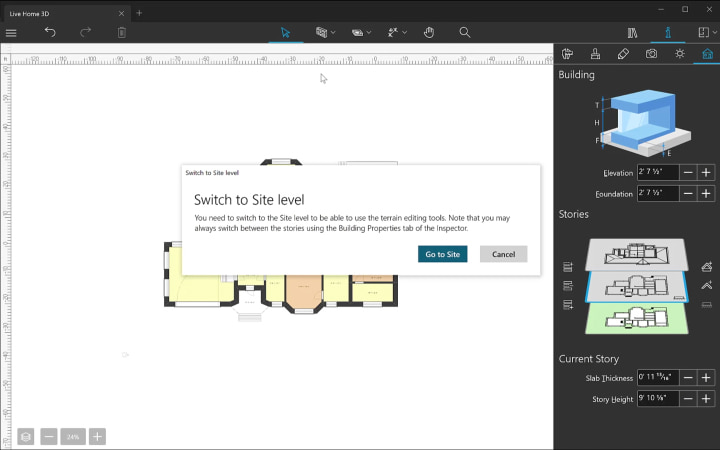Image resolution: width=720 pixels, height=450 pixels.
Task: Choose the floor and ceiling tools icon
Action: click(x=357, y=33)
